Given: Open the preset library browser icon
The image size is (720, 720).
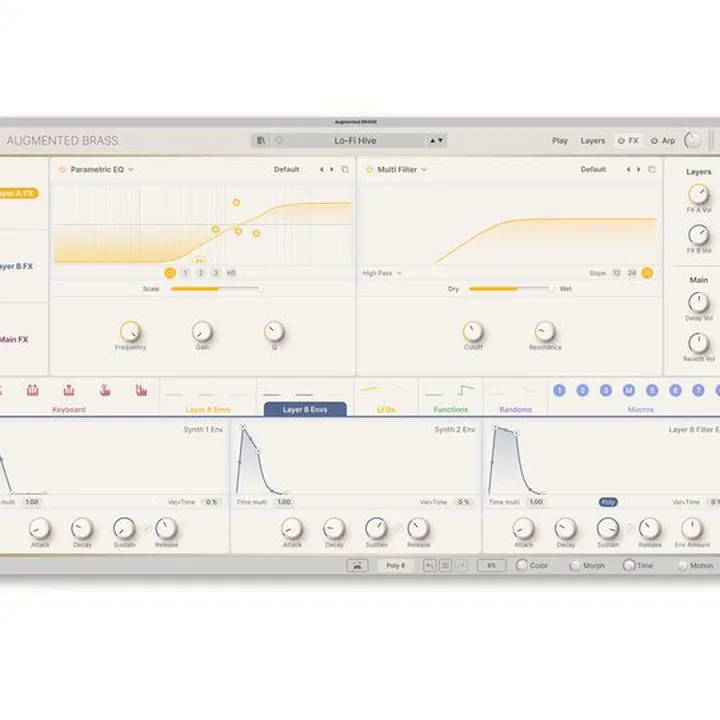Looking at the screenshot, I should point(261,141).
